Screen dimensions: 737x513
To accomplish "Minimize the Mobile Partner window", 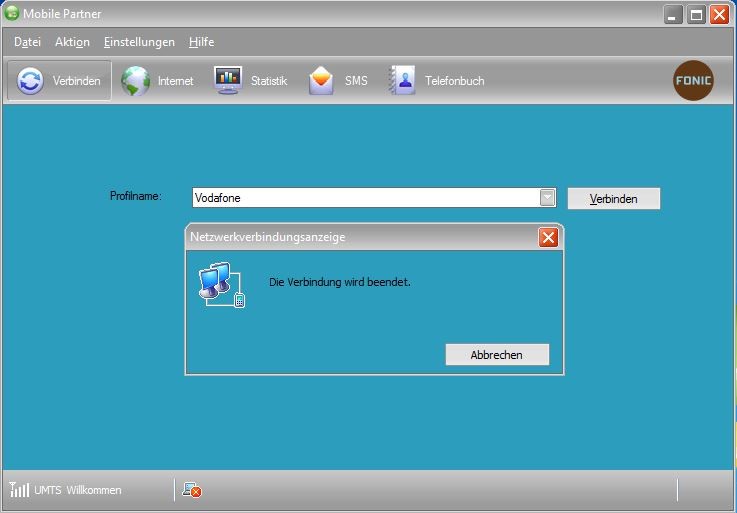I will coord(673,15).
